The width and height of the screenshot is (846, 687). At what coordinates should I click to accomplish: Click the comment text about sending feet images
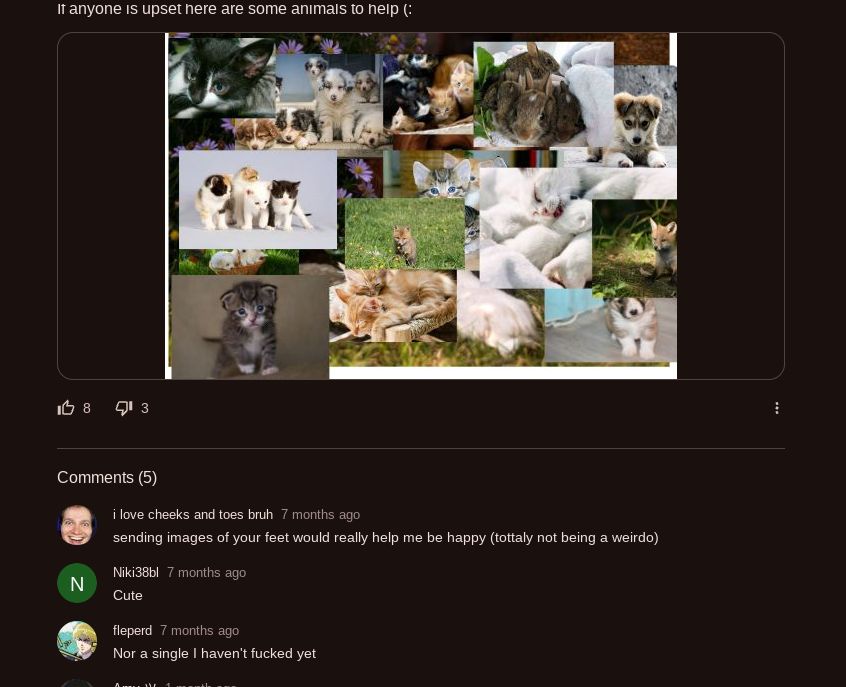pyautogui.click(x=385, y=538)
